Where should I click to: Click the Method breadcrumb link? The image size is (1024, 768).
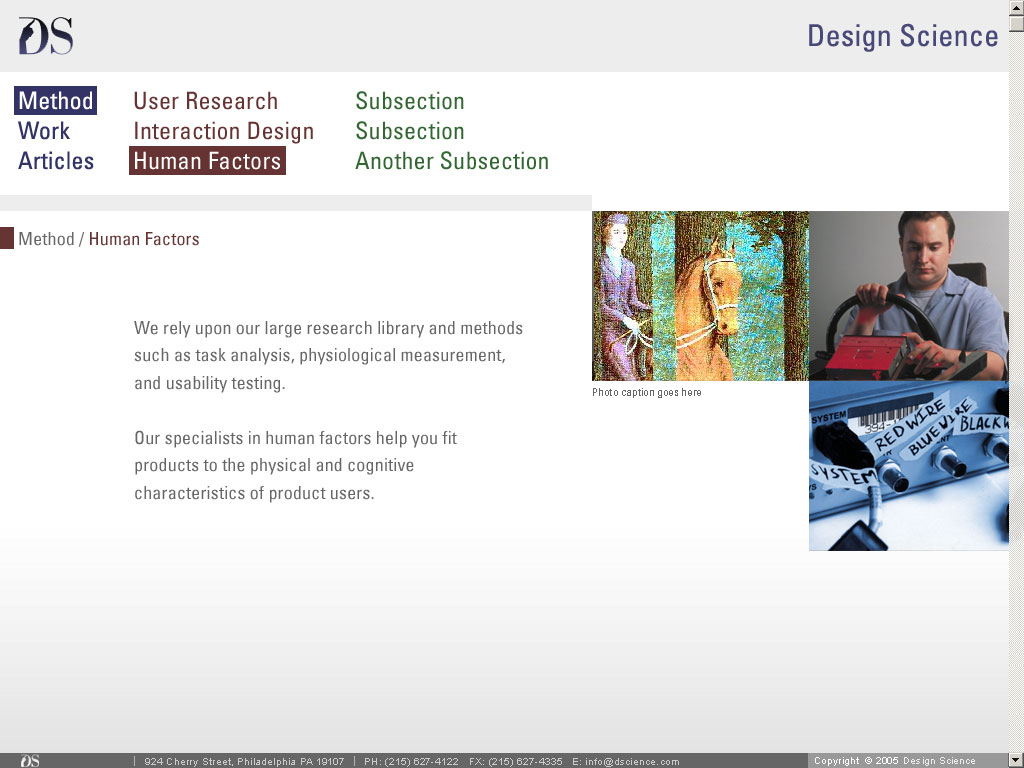(x=46, y=239)
